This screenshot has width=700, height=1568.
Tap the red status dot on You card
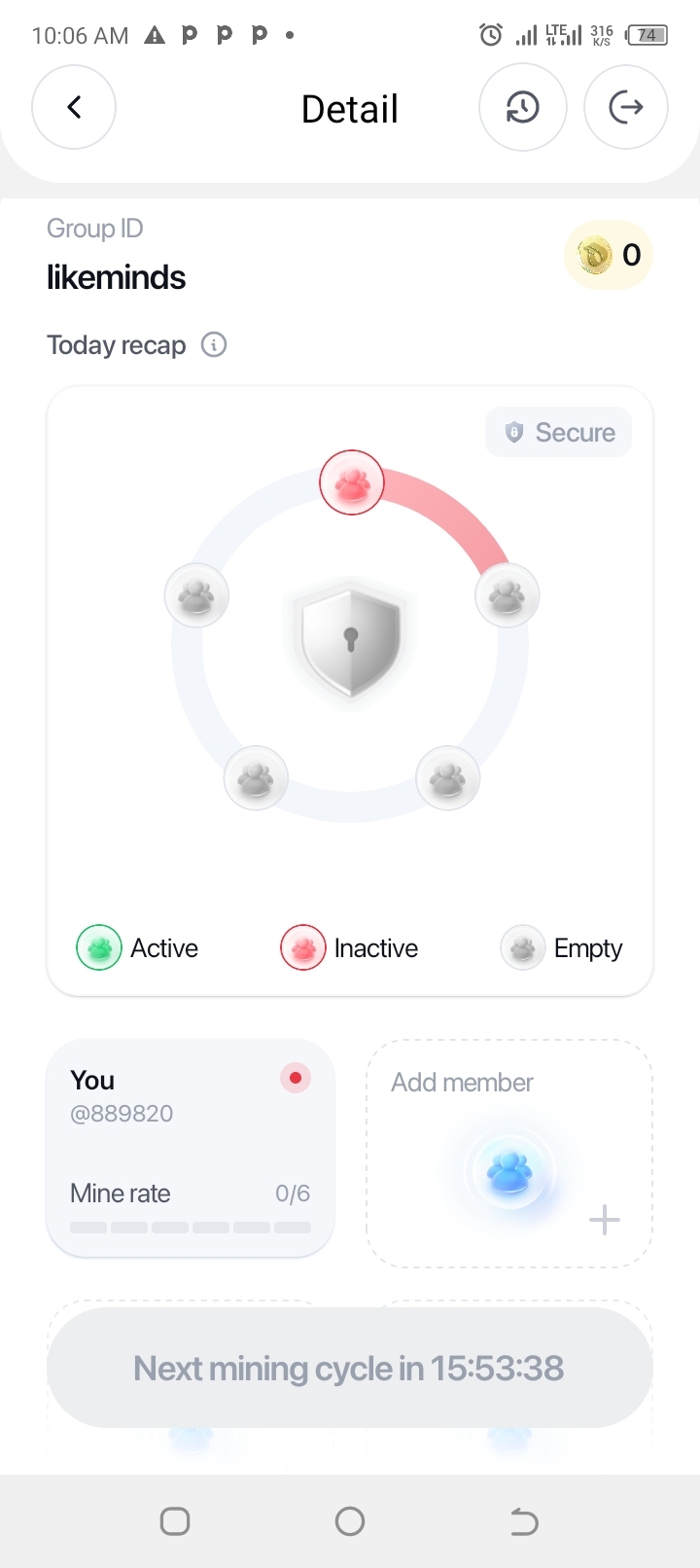point(296,1078)
